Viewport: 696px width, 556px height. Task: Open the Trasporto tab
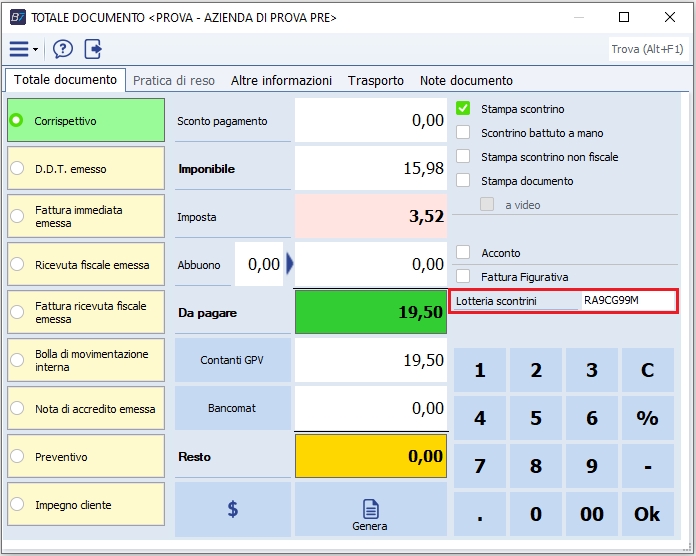coord(376,81)
